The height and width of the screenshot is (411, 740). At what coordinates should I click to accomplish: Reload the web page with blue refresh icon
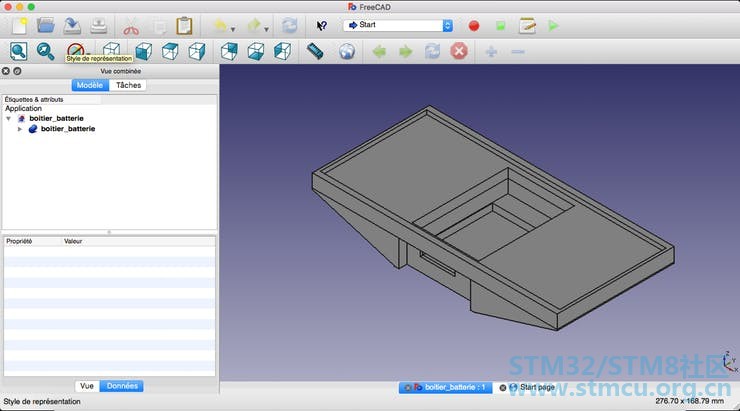(x=432, y=51)
